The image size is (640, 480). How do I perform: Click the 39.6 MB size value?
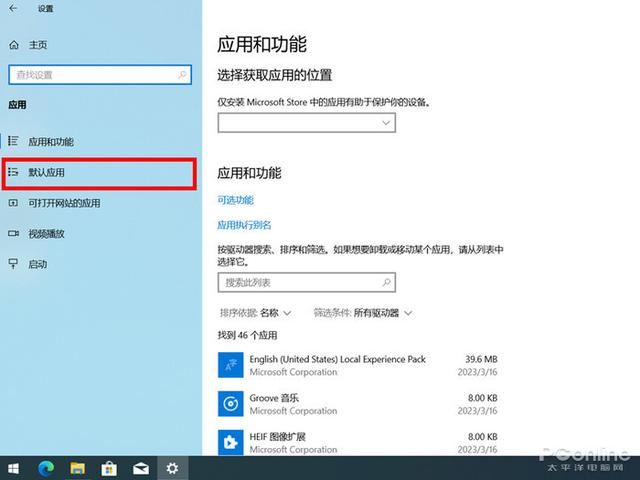tap(482, 359)
